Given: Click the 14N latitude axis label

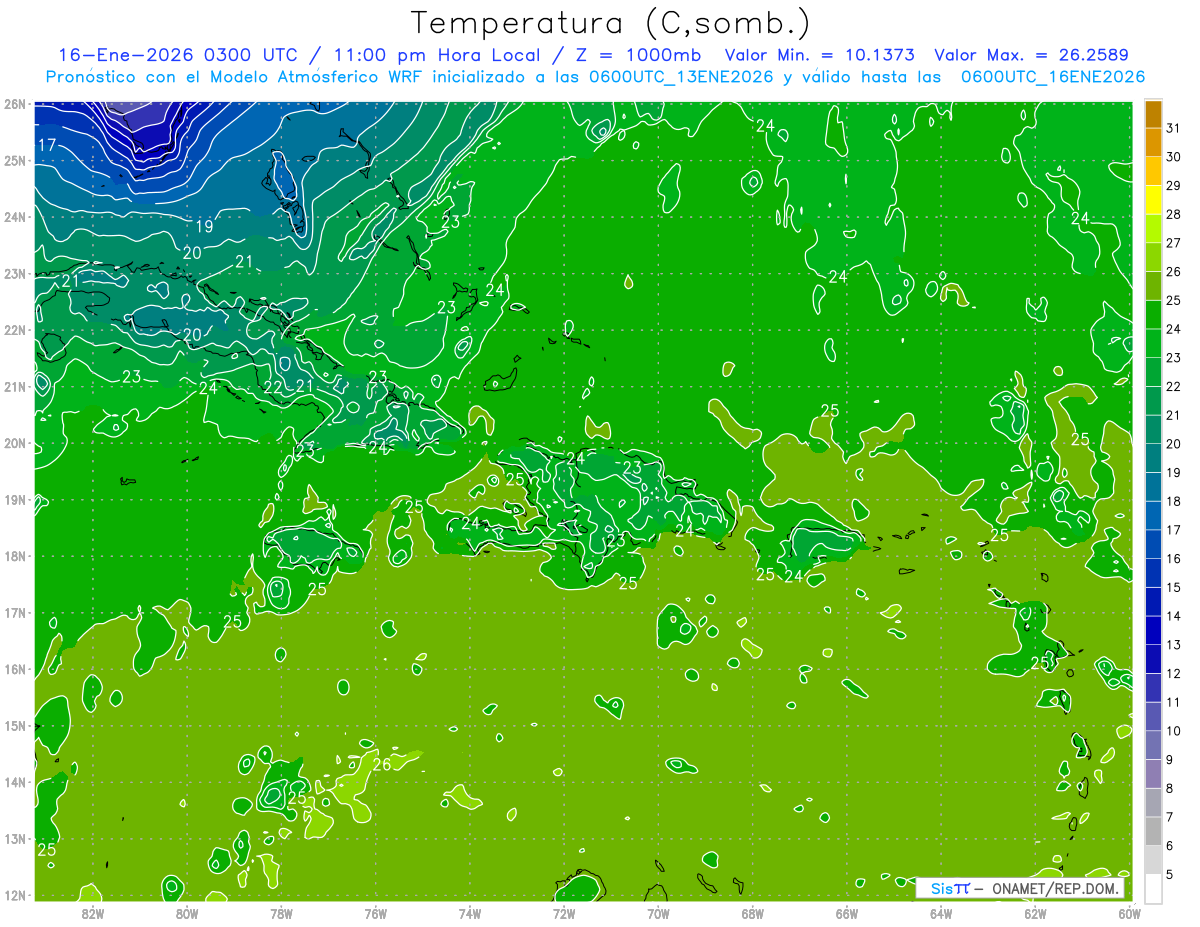Looking at the screenshot, I should click(x=14, y=782).
